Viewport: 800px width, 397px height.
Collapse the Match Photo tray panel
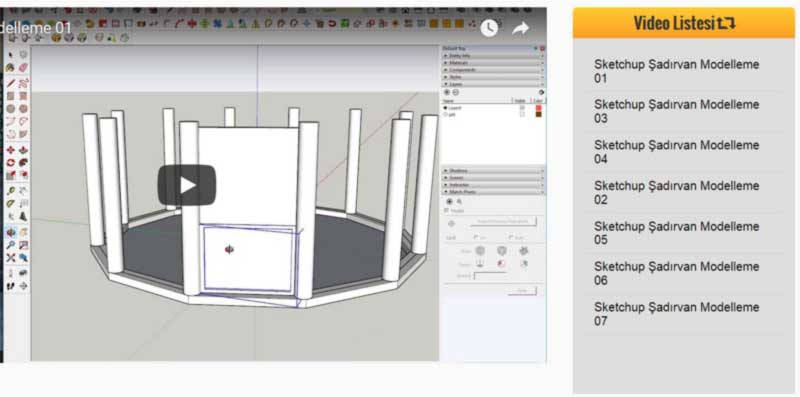(x=493, y=191)
